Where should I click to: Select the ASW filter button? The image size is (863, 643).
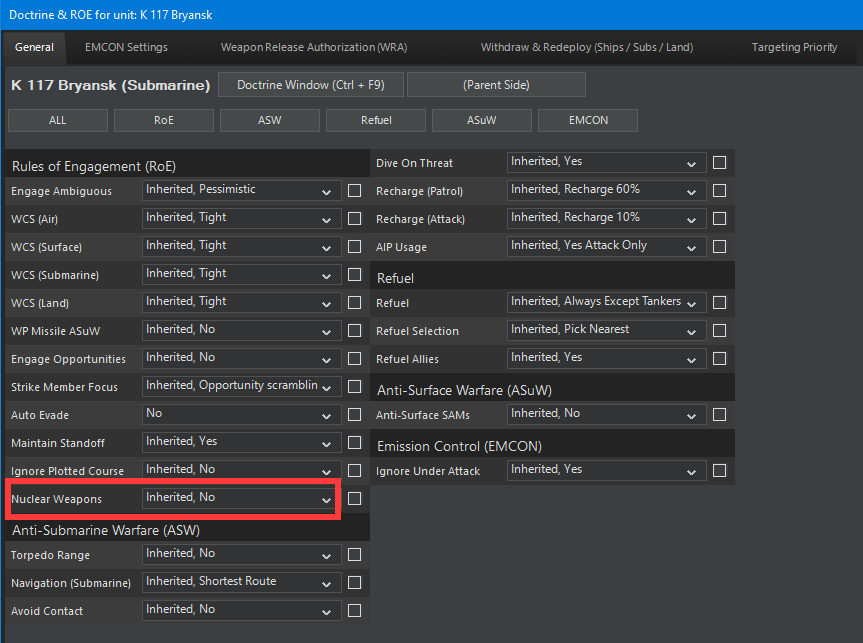point(270,120)
